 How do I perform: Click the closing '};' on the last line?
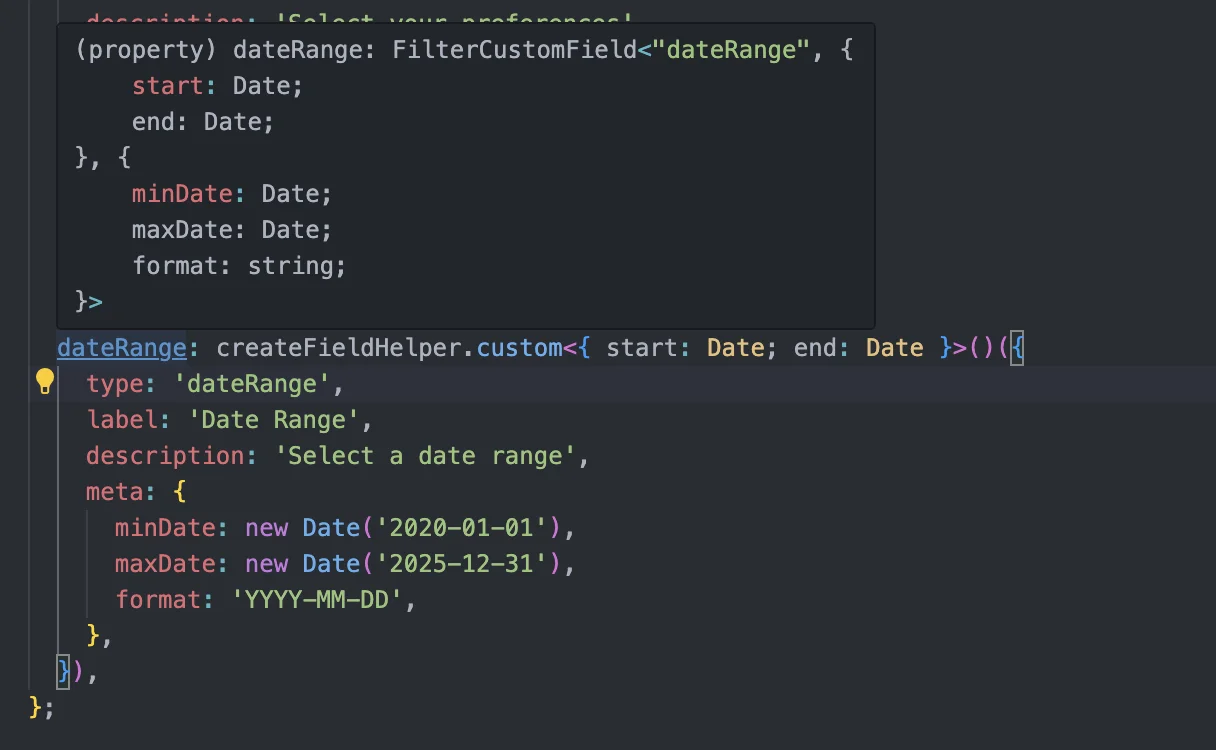pos(42,708)
